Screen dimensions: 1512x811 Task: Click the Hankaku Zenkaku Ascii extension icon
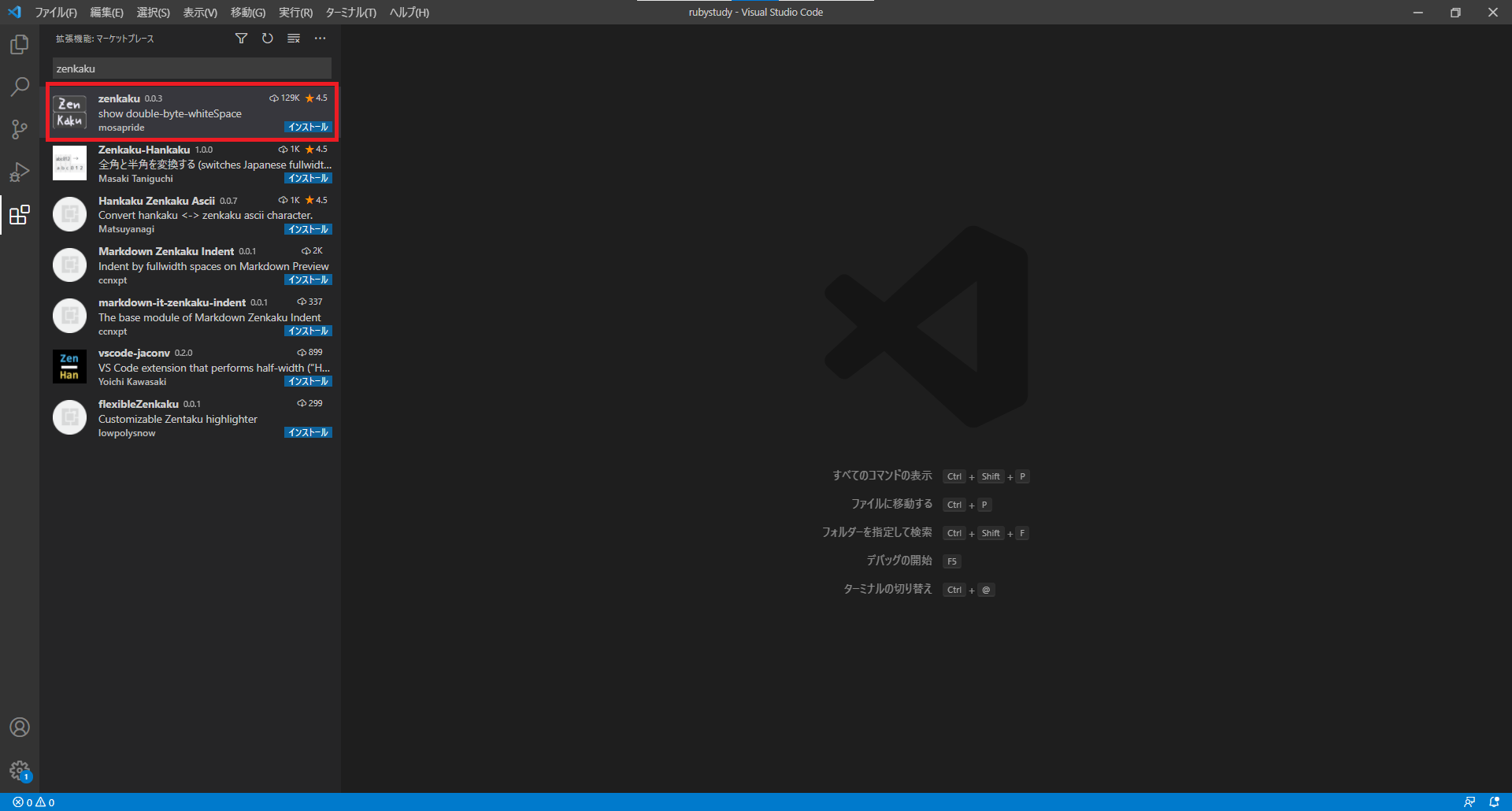[x=69, y=214]
